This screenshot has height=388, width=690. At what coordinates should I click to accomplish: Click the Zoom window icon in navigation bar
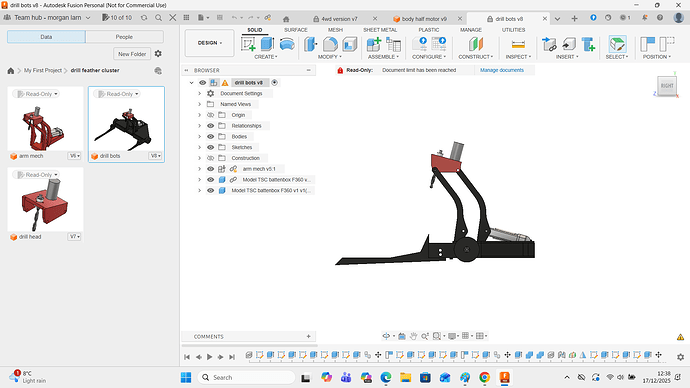coord(437,336)
